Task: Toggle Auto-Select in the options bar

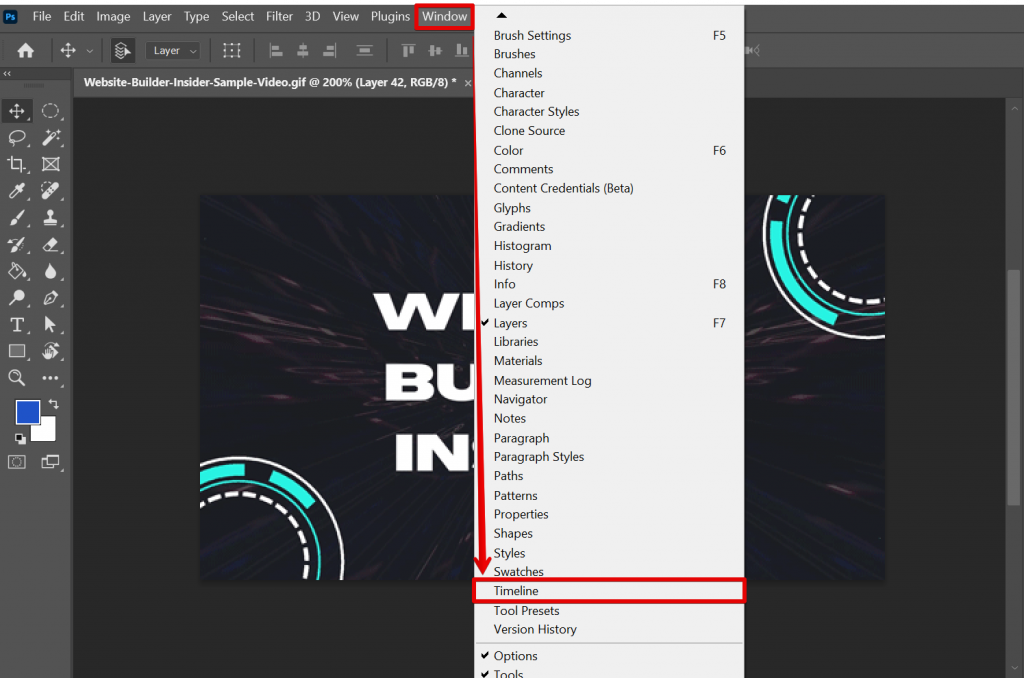Action: point(121,50)
